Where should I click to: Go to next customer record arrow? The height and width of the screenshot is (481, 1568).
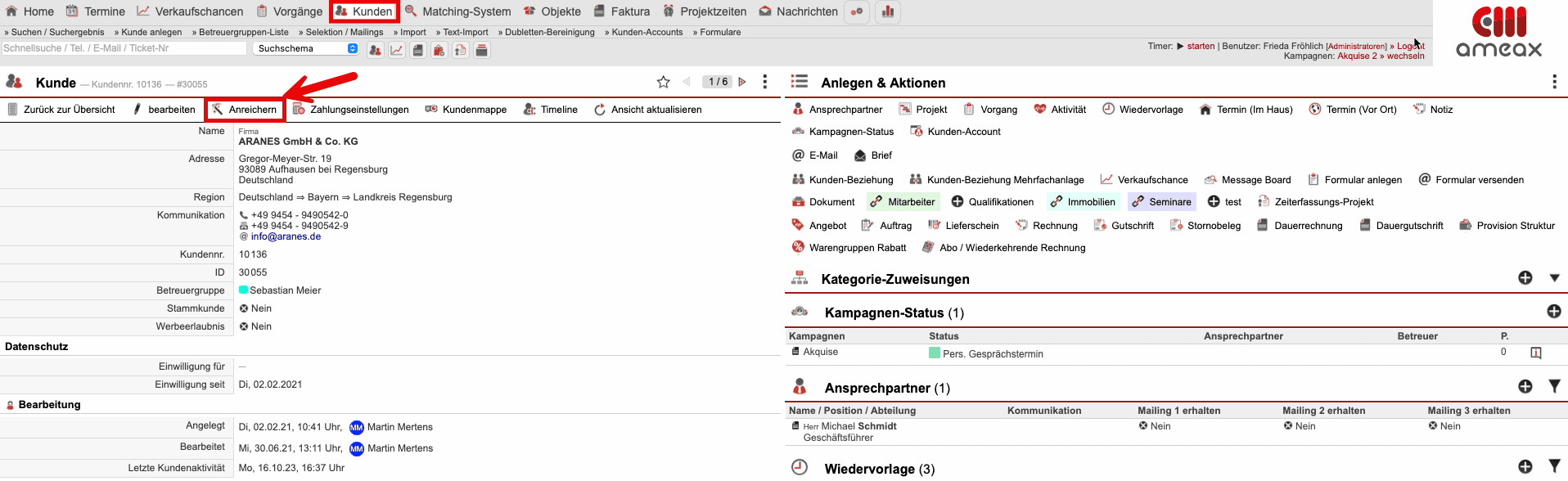[x=742, y=82]
